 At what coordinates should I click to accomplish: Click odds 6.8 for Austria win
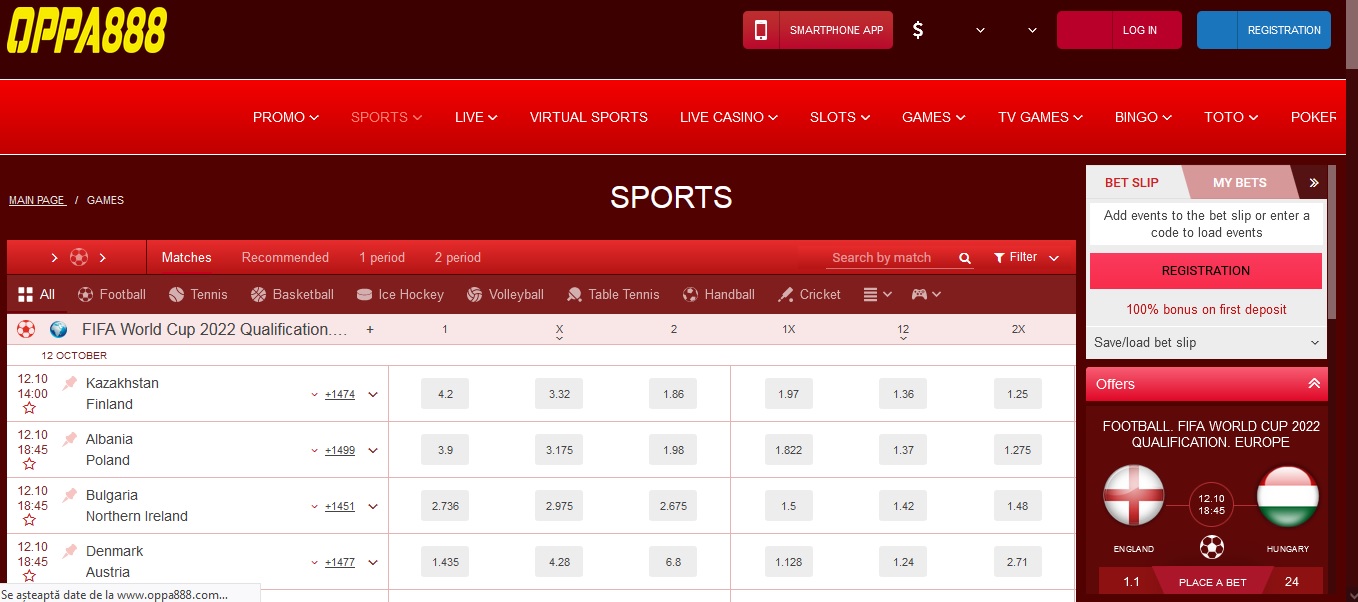[x=673, y=562]
